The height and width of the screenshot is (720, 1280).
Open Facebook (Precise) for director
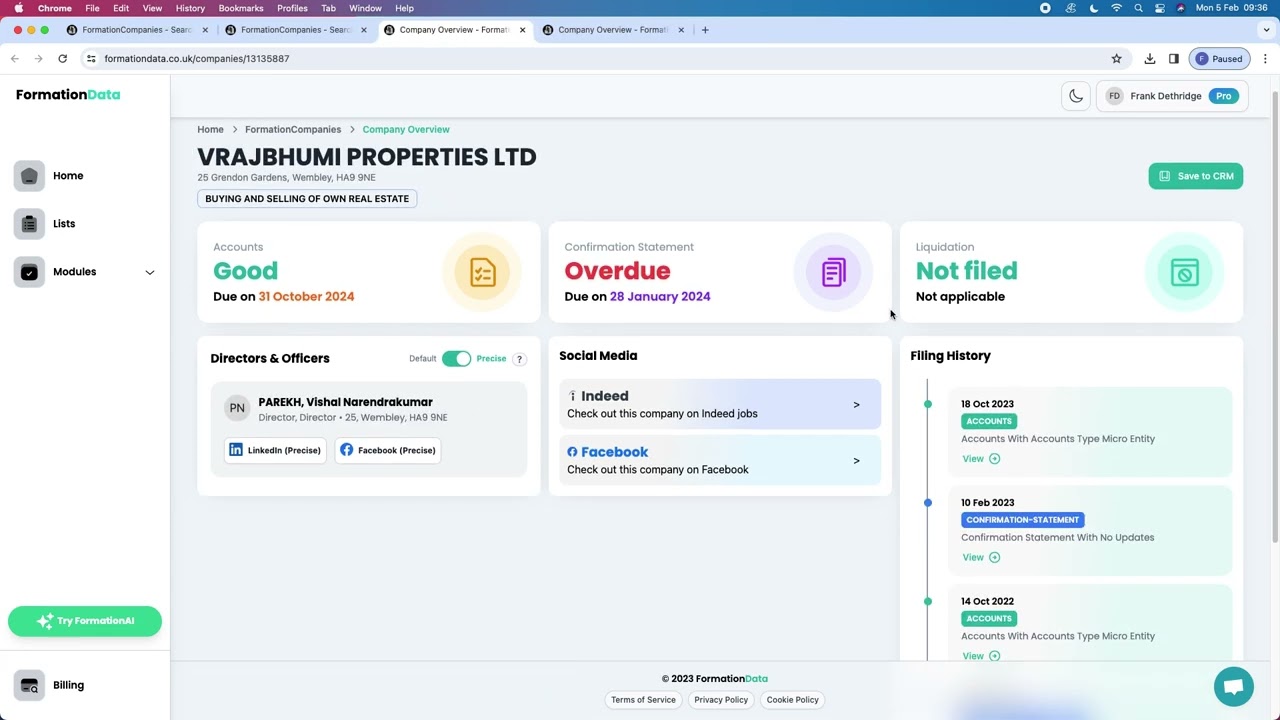click(x=387, y=450)
